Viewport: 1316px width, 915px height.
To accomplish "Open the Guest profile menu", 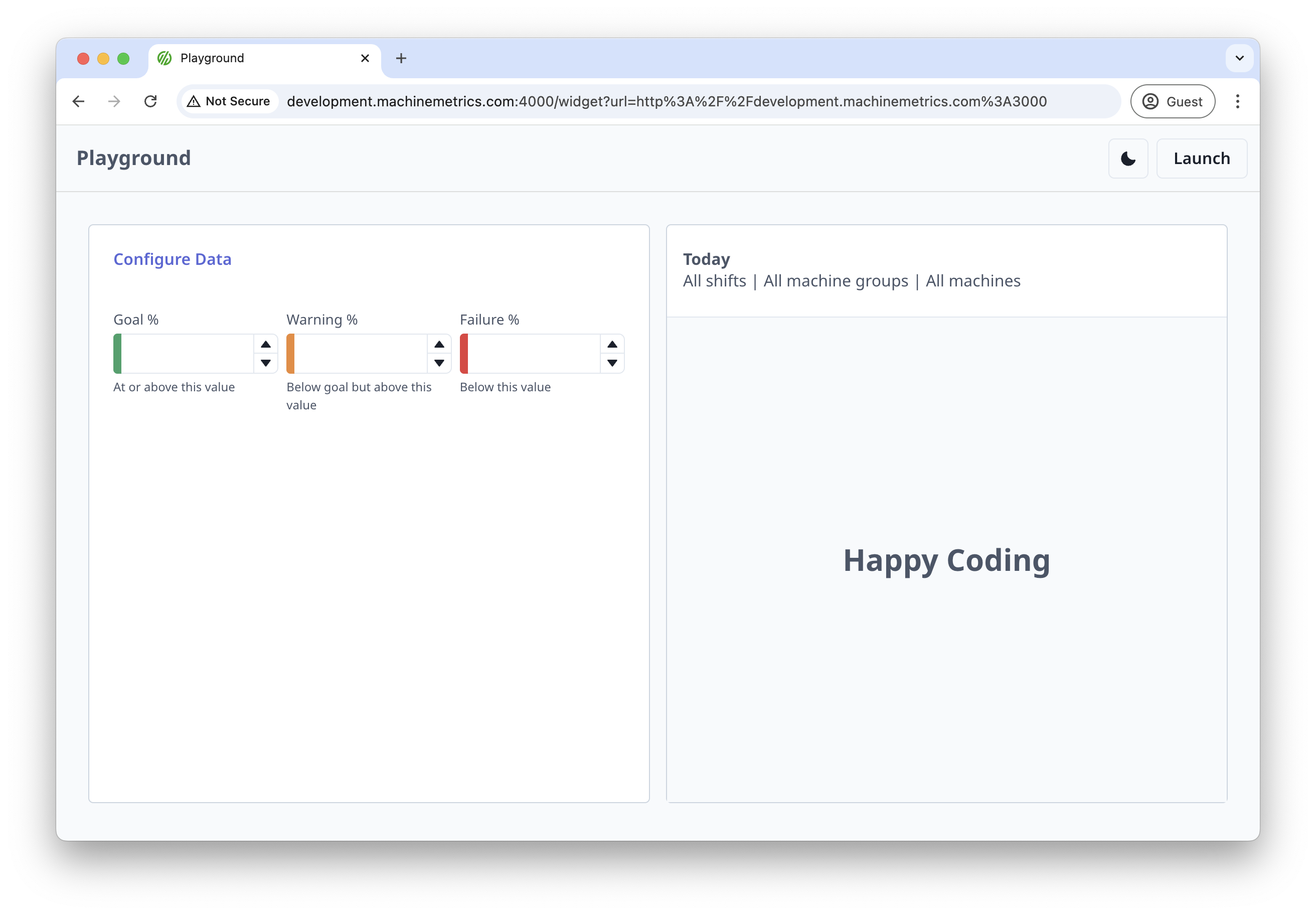I will click(1172, 101).
